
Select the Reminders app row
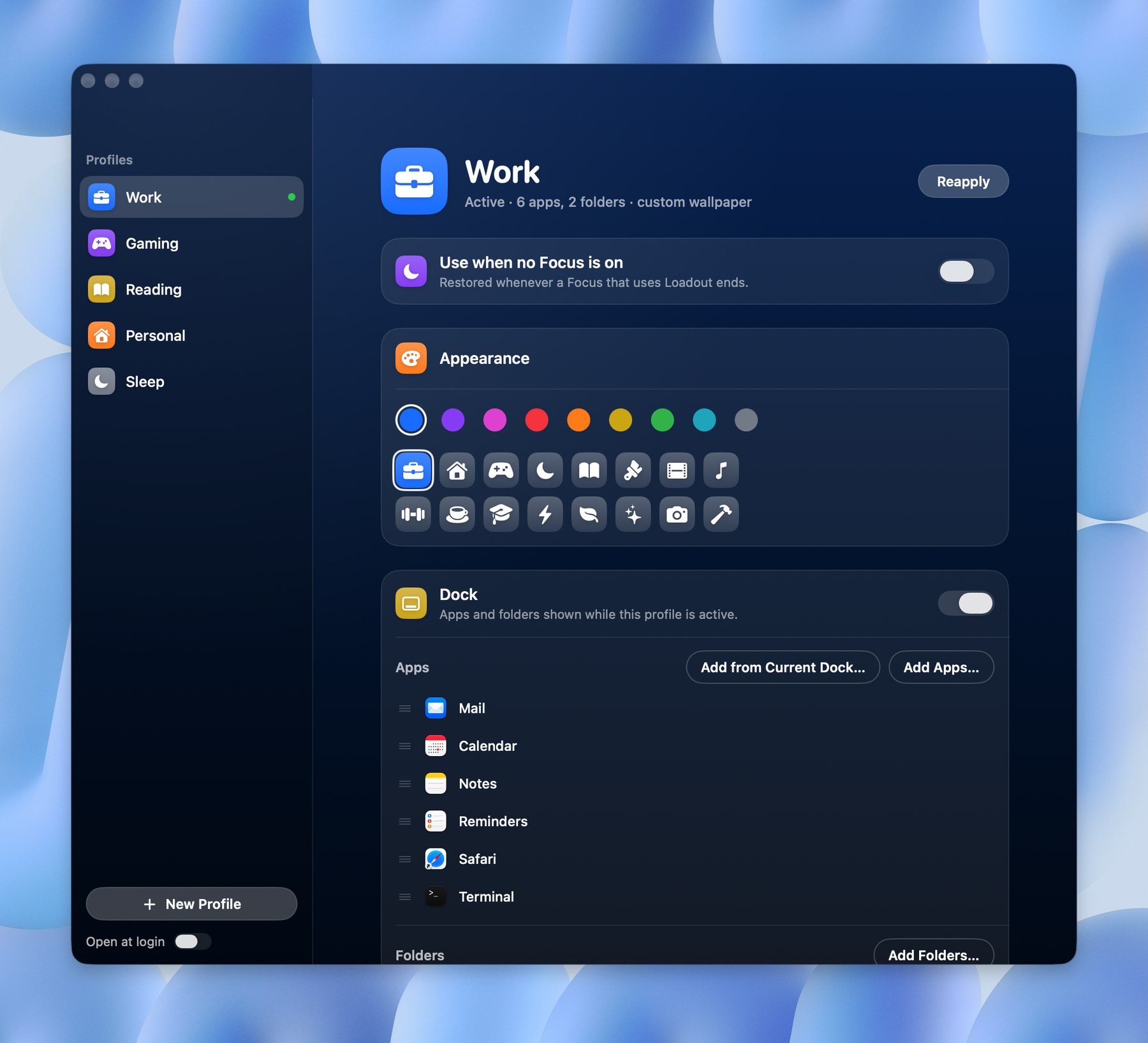click(695, 821)
